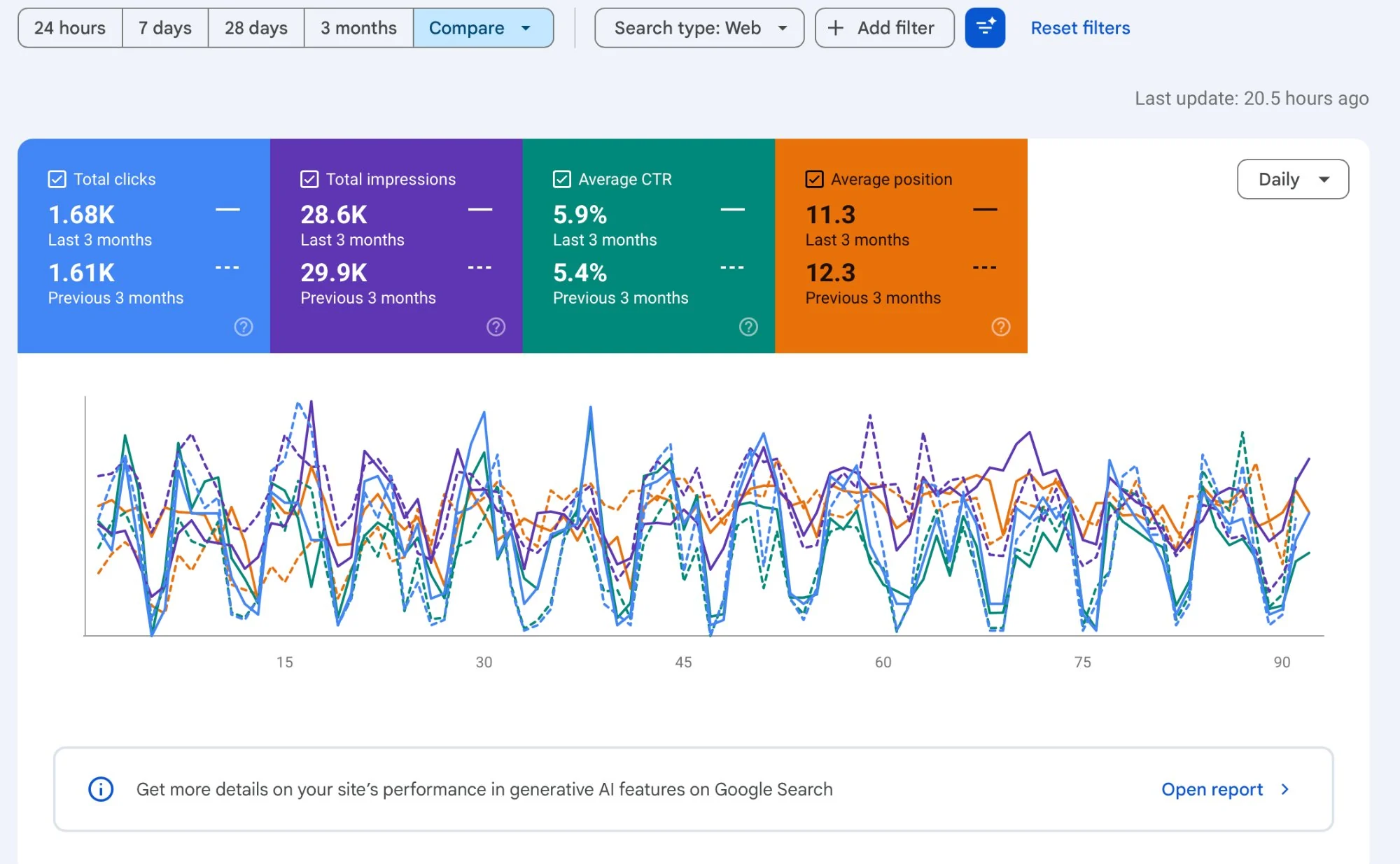Click the 5.9% average CTR value
1400x864 pixels.
[580, 214]
